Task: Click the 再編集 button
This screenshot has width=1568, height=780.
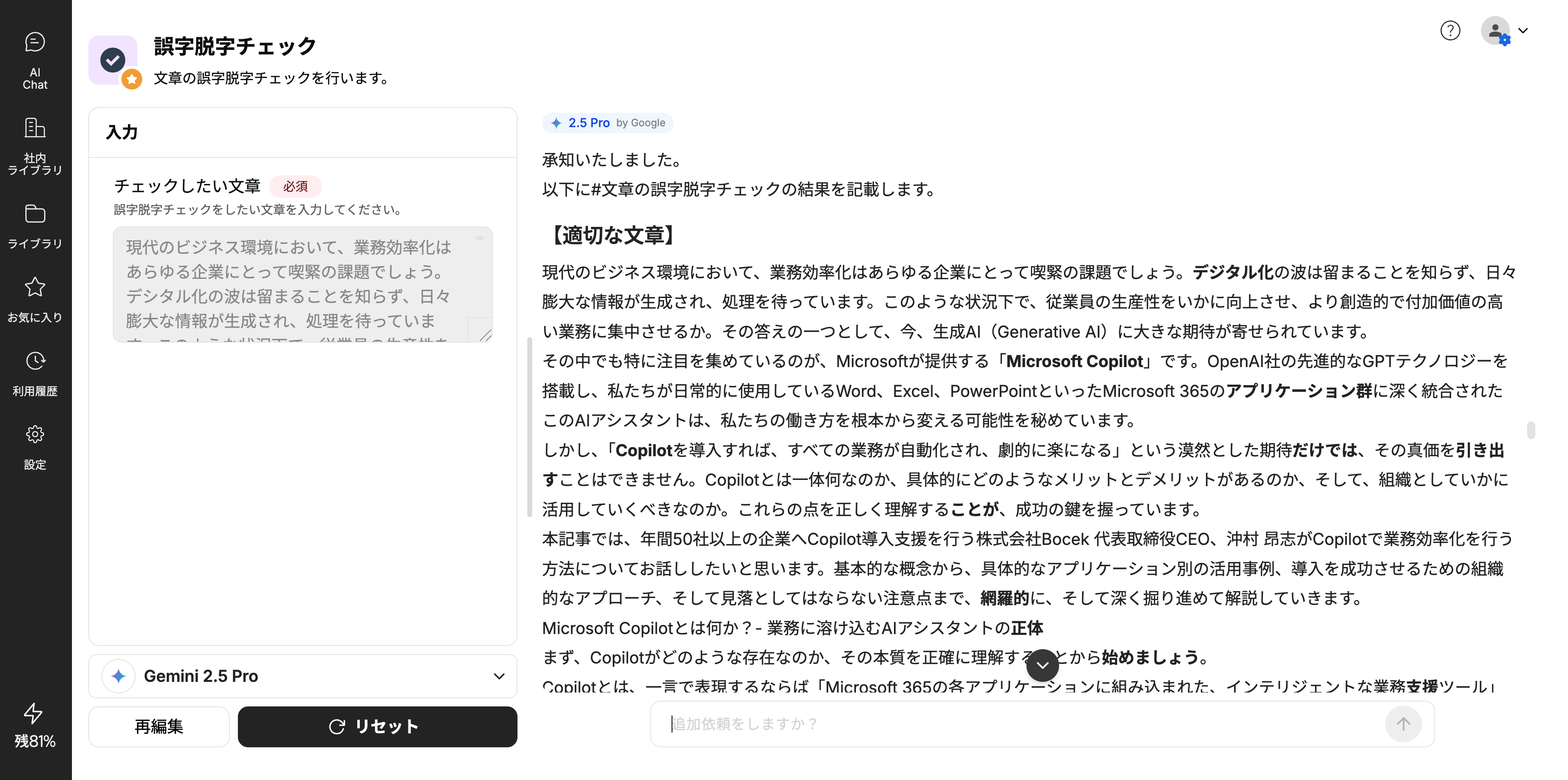Action: [159, 726]
